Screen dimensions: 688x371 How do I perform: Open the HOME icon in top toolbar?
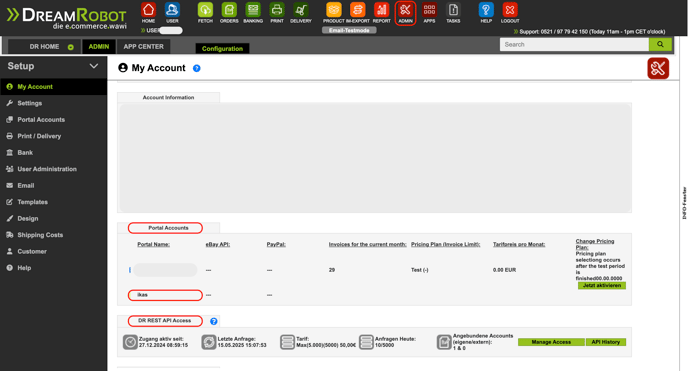pos(148,10)
